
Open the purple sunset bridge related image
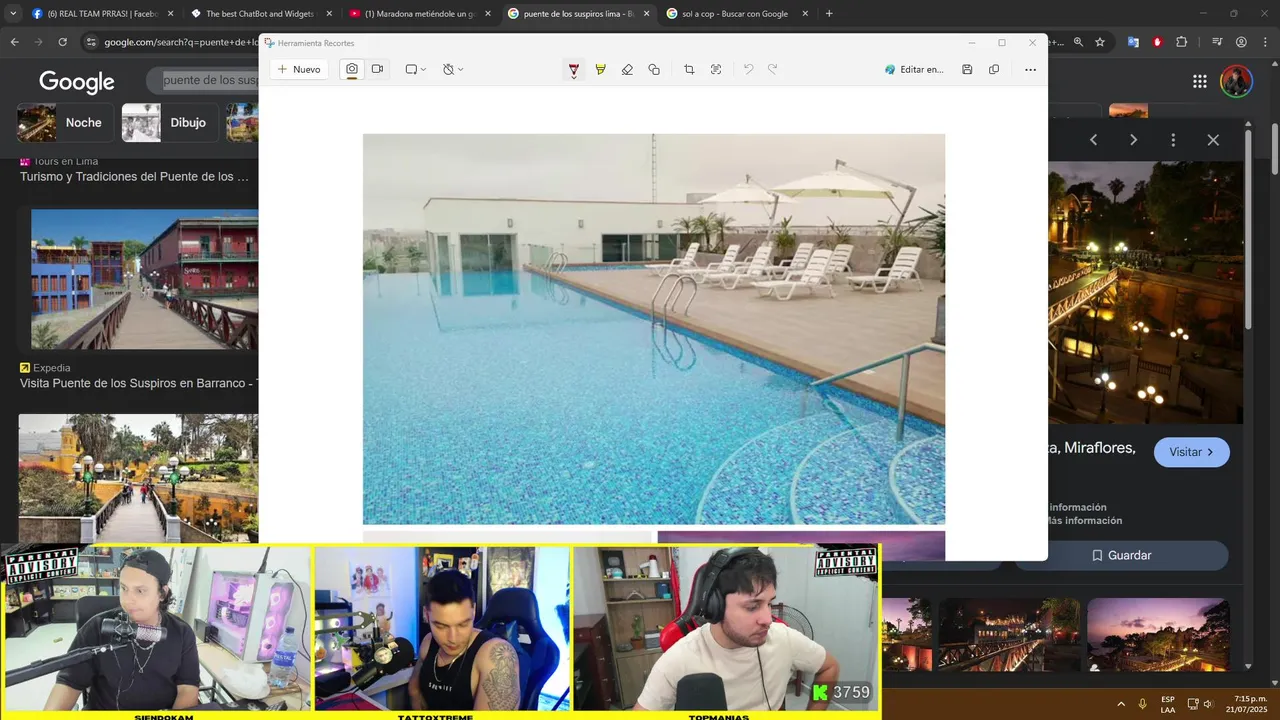1158,634
